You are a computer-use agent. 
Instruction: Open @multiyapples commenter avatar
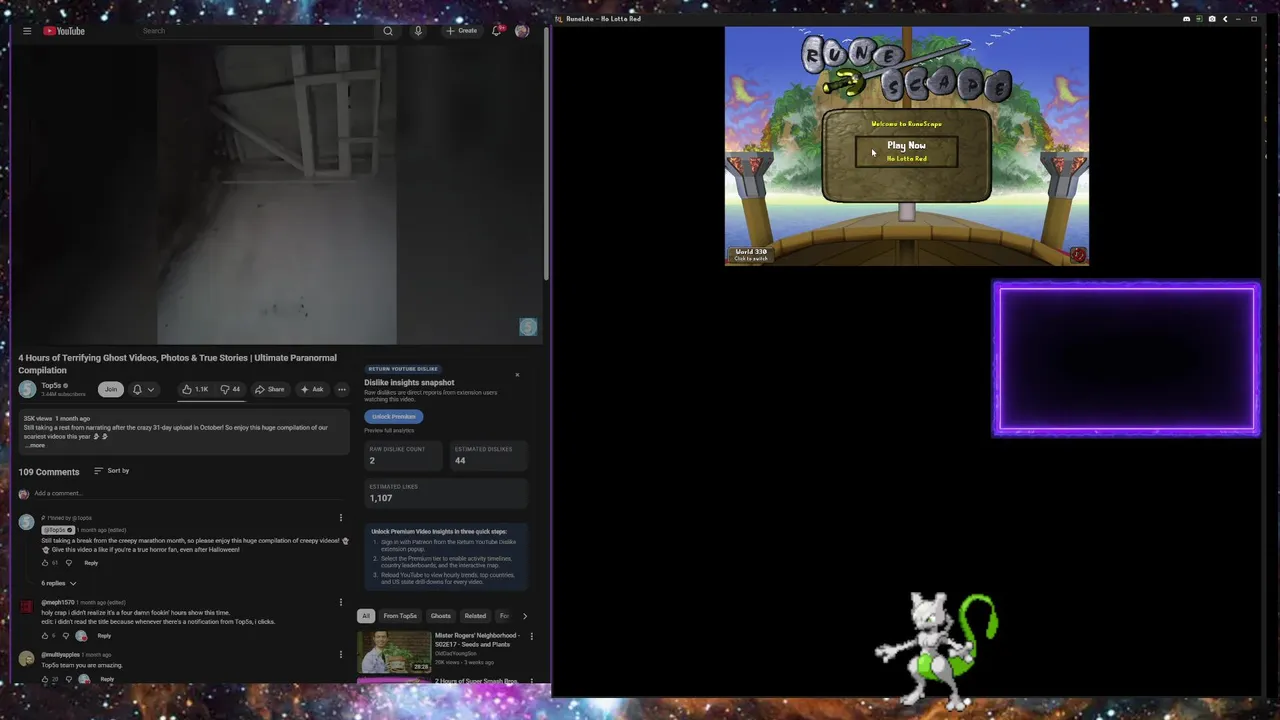(x=26, y=659)
